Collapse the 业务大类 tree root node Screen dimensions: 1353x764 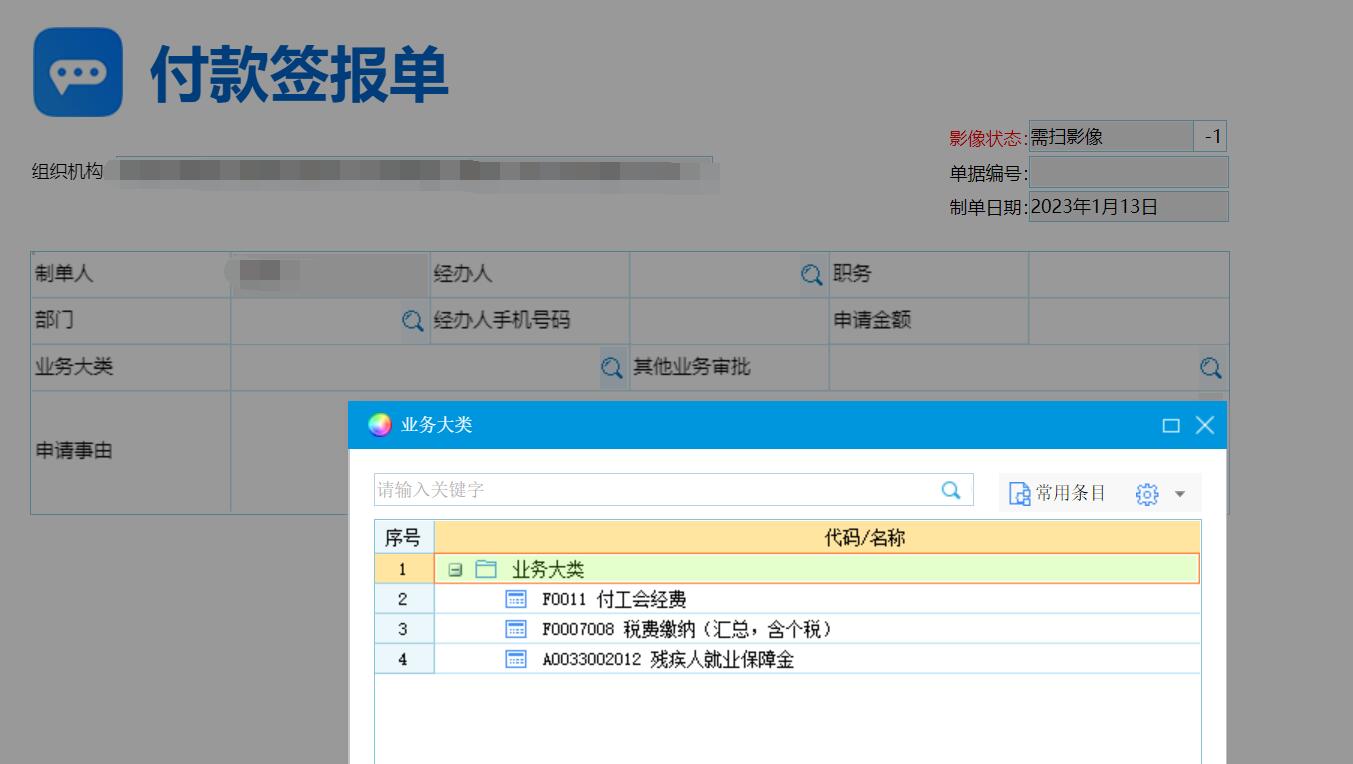(x=455, y=570)
